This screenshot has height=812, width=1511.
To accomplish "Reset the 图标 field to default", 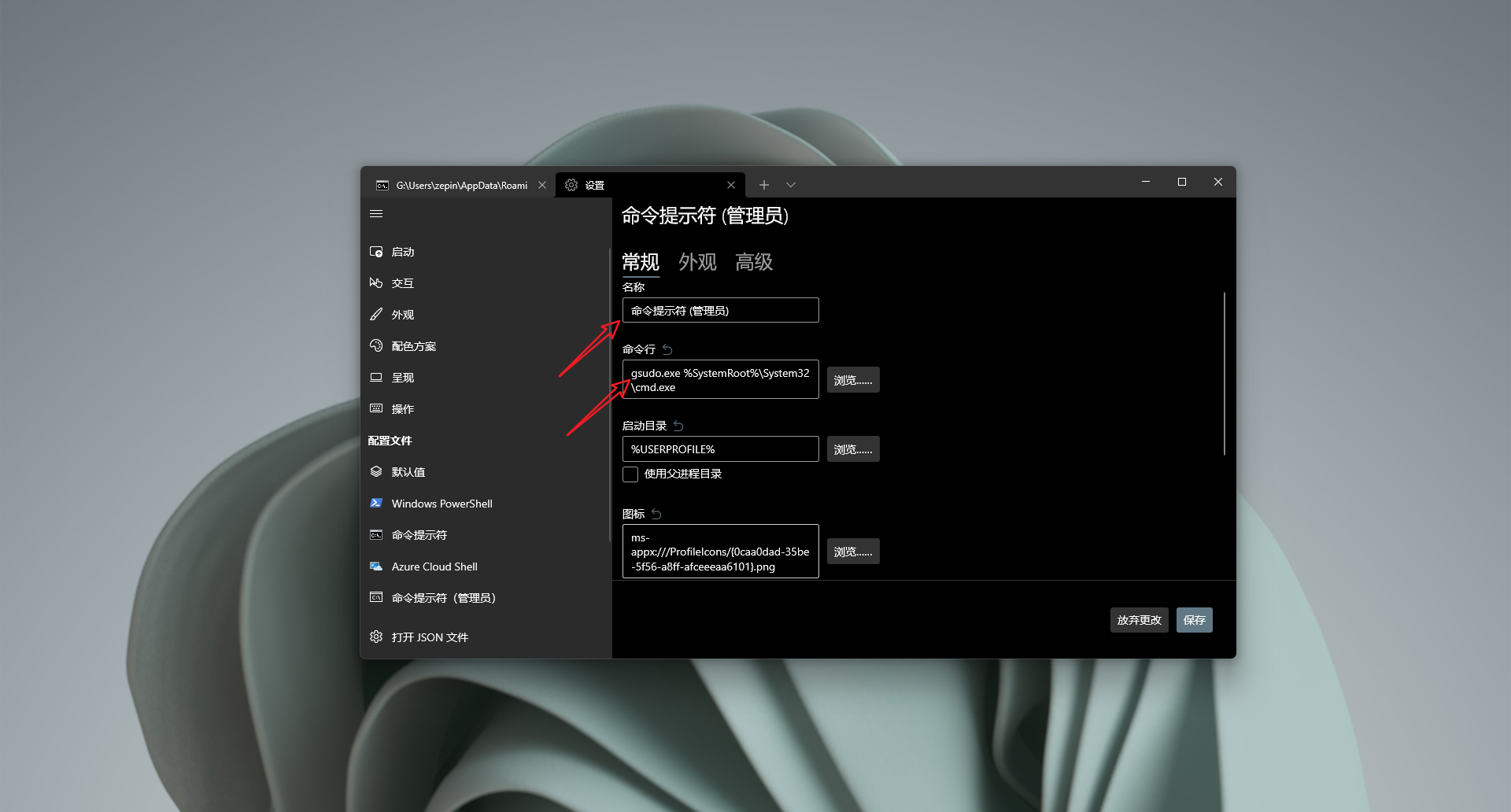I will click(x=656, y=514).
